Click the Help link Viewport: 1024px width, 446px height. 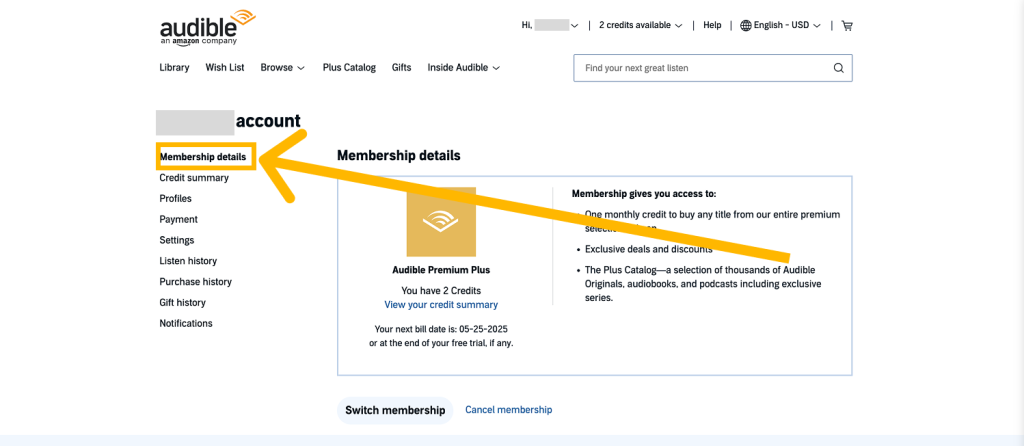click(x=712, y=25)
